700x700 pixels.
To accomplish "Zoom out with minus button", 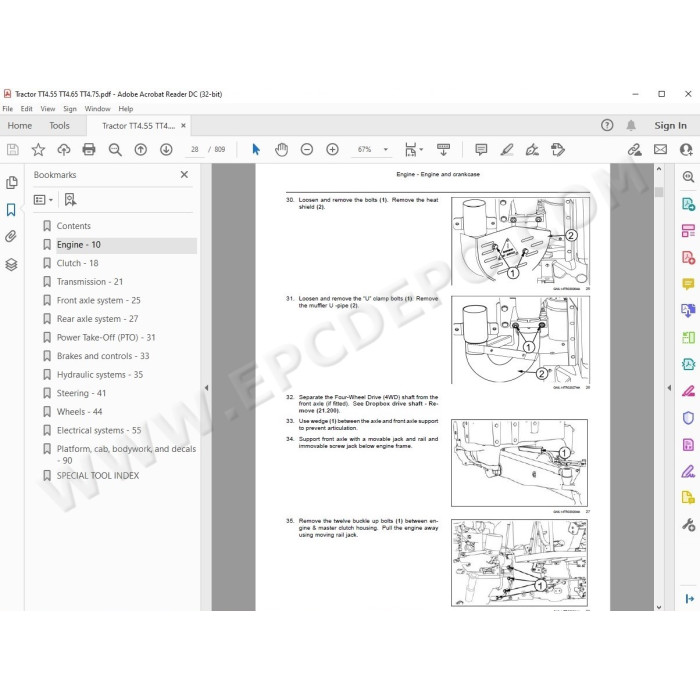I will click(307, 150).
